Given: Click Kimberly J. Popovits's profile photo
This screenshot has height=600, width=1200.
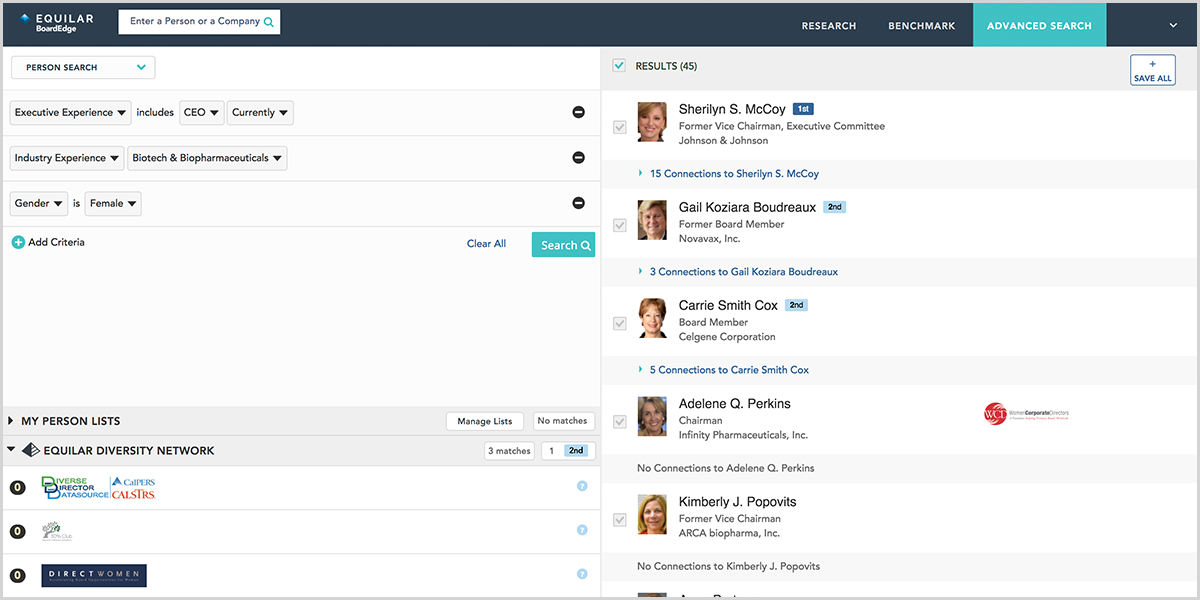Looking at the screenshot, I should 652,514.
